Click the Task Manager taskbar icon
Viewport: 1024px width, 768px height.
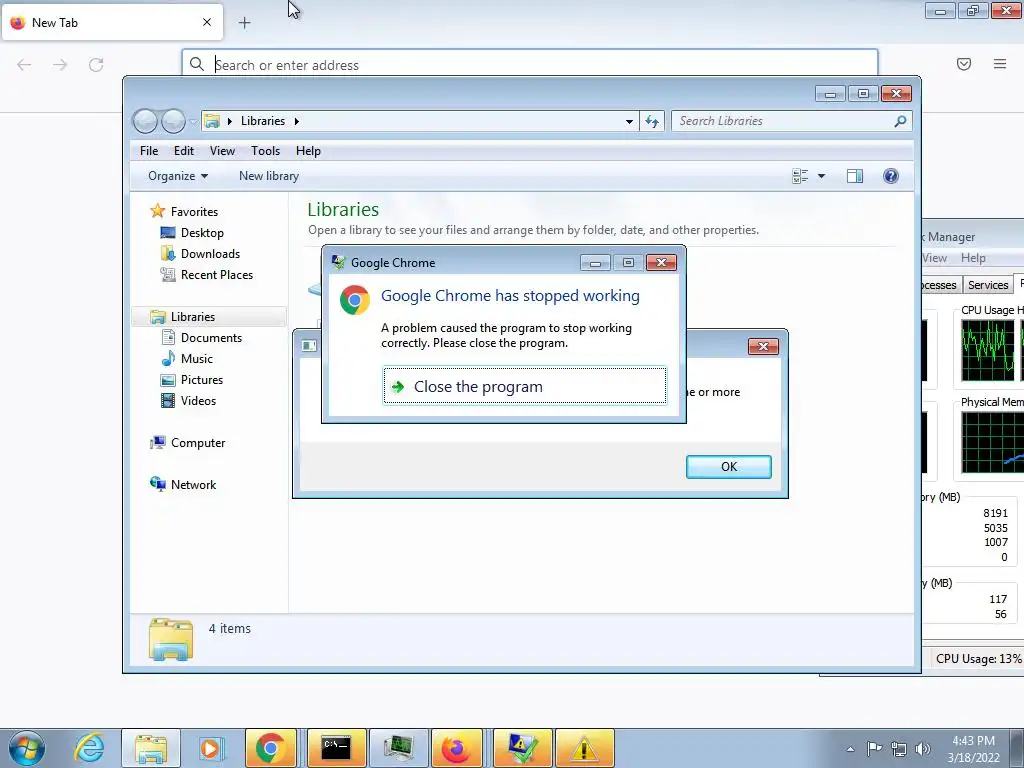(398, 748)
